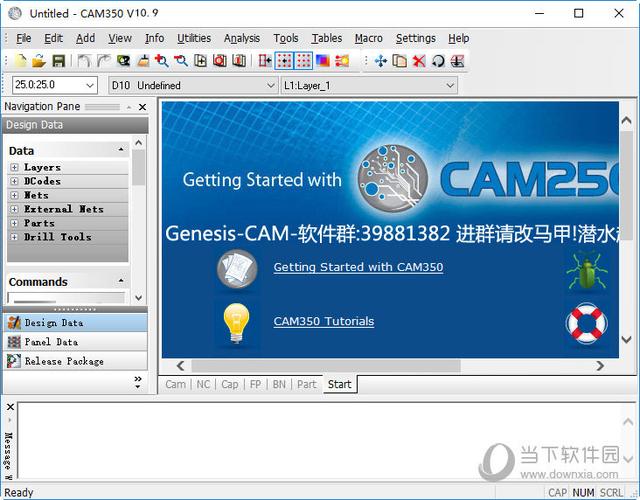640x500 pixels.
Task: Open the Tables menu
Action: click(327, 38)
